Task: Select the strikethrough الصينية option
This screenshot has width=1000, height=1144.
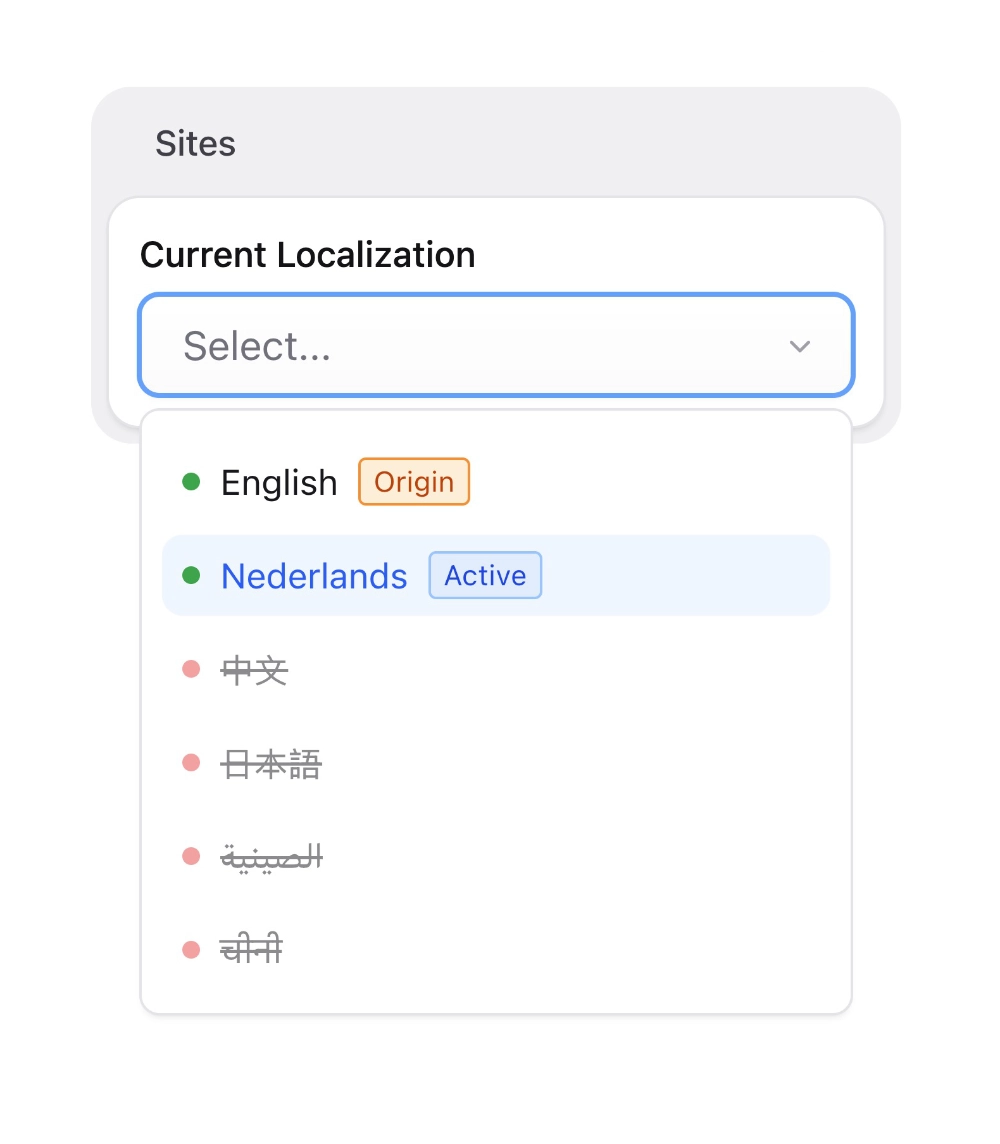Action: (271, 856)
